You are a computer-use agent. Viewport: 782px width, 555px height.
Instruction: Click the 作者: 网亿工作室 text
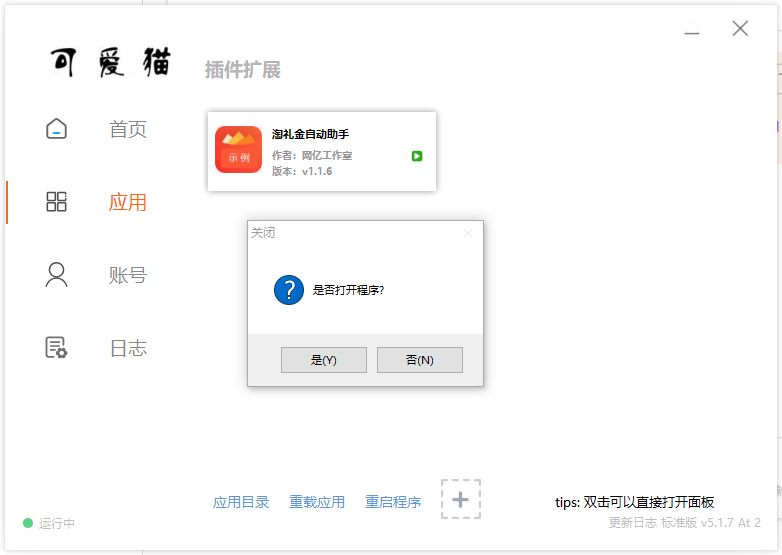point(312,156)
